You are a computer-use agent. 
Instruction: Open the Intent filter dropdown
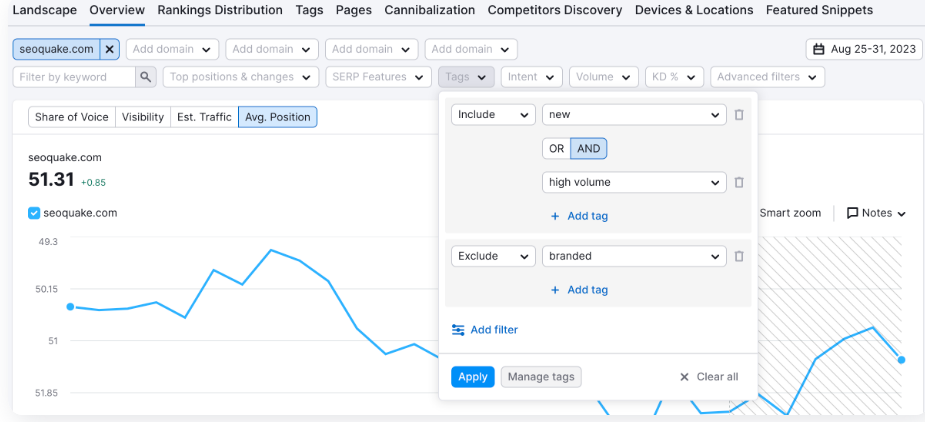tap(532, 77)
